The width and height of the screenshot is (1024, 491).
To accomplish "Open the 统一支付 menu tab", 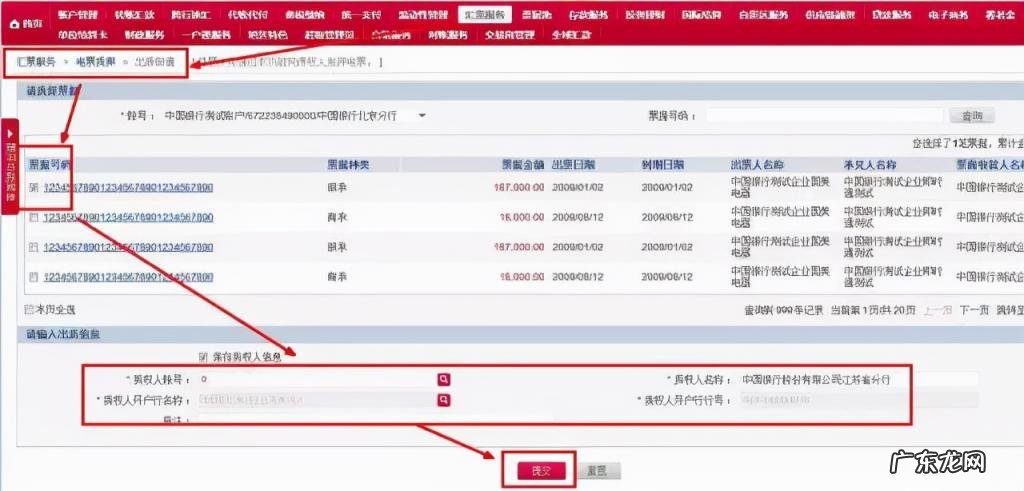I will (361, 15).
